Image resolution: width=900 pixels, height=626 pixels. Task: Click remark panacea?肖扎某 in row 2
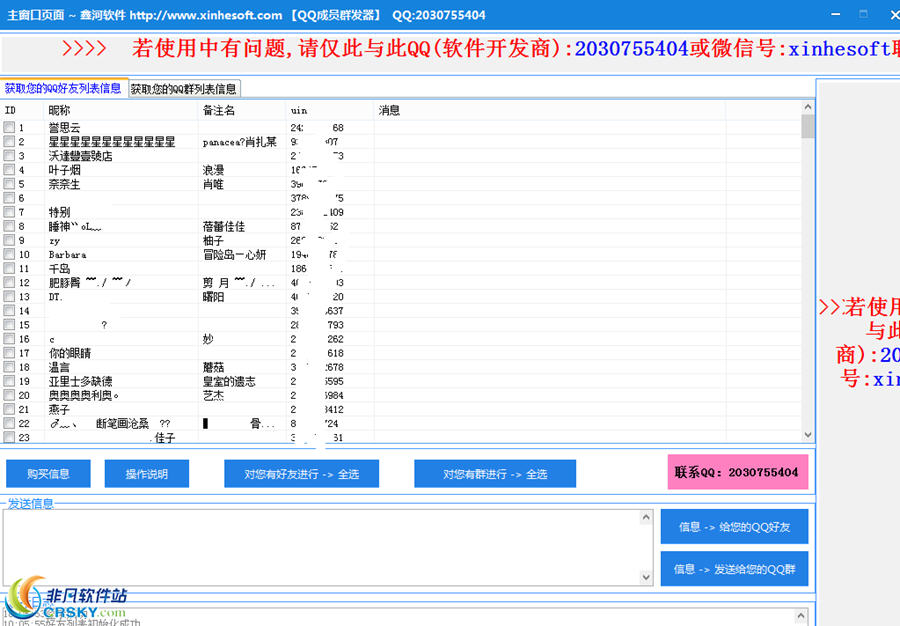pyautogui.click(x=239, y=142)
